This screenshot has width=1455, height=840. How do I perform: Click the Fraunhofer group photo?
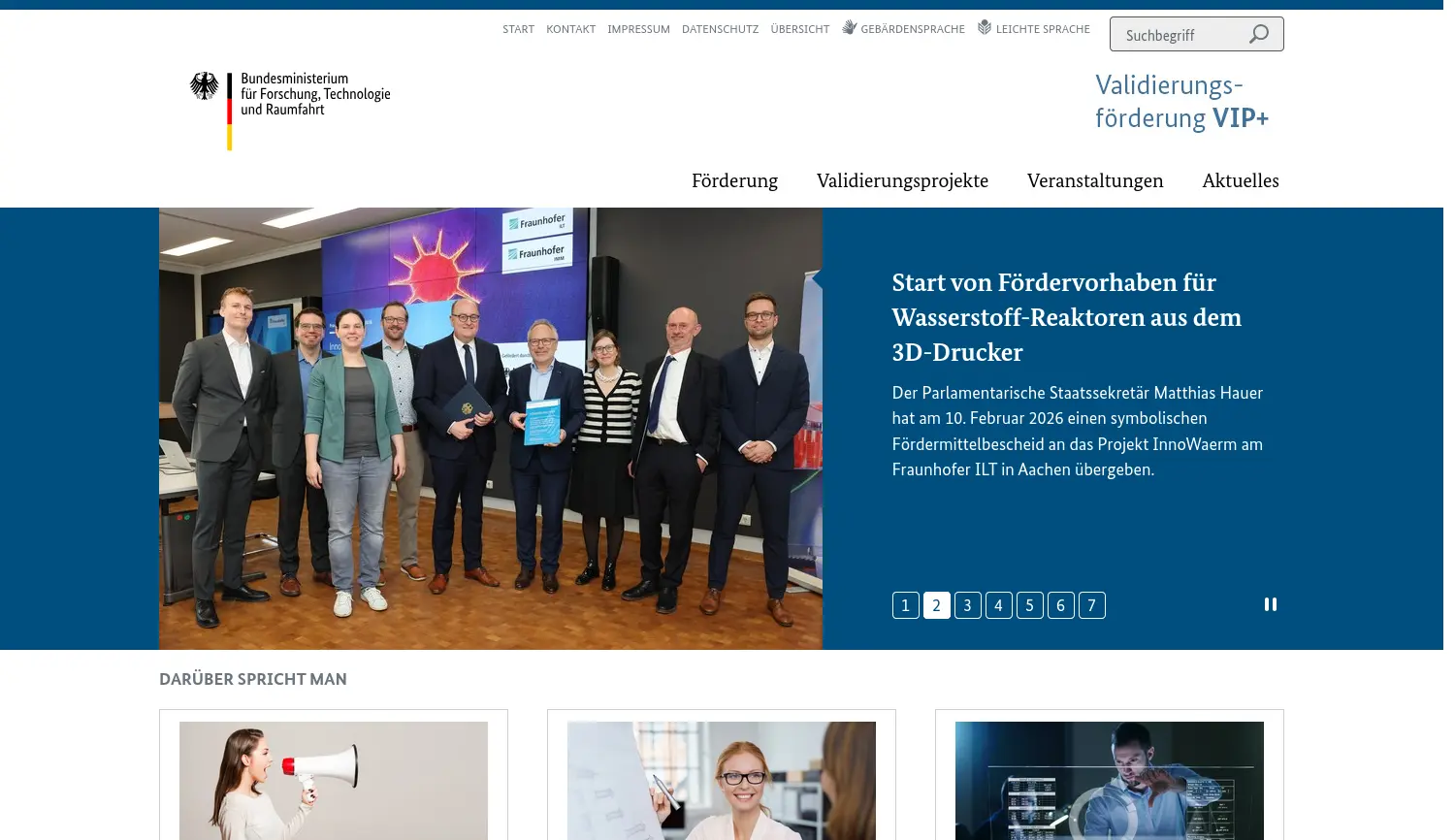[491, 429]
